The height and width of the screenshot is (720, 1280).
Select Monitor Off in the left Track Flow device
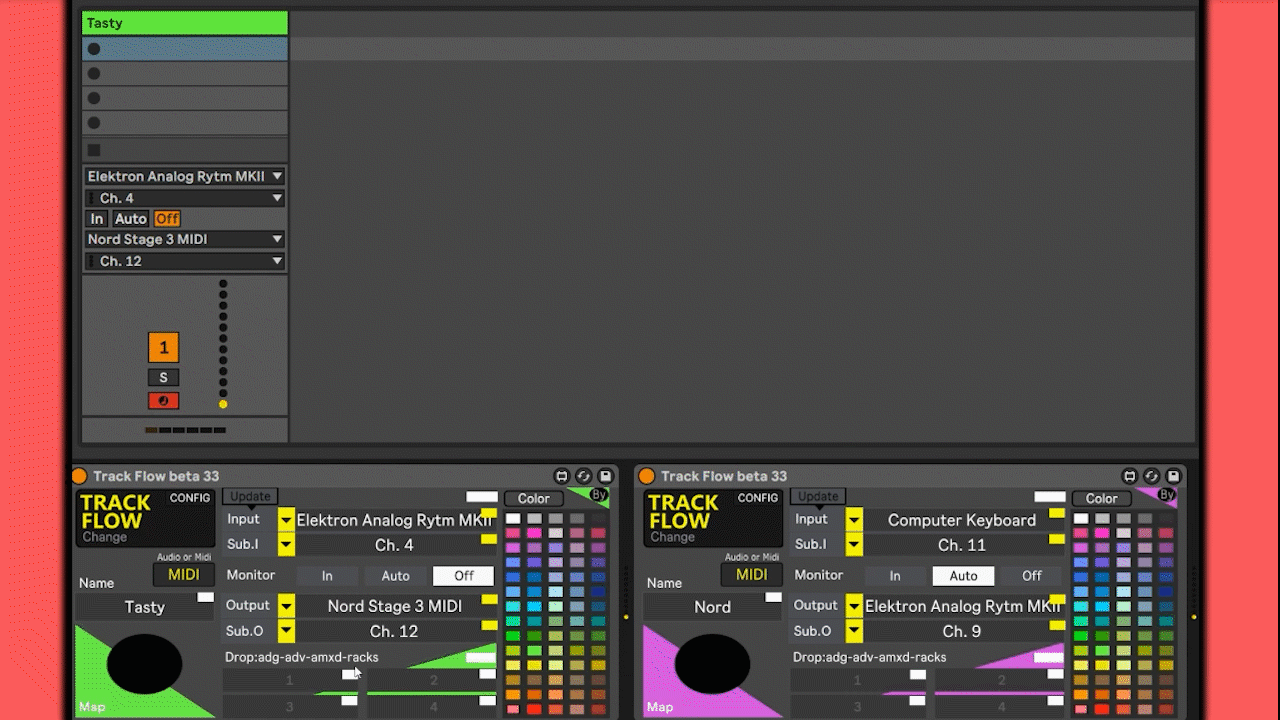tap(464, 576)
